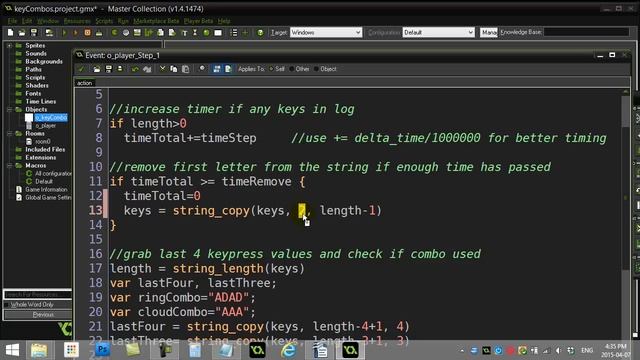The height and width of the screenshot is (360, 640).
Task: Open a project using main toolbar icon
Action: tap(22, 32)
